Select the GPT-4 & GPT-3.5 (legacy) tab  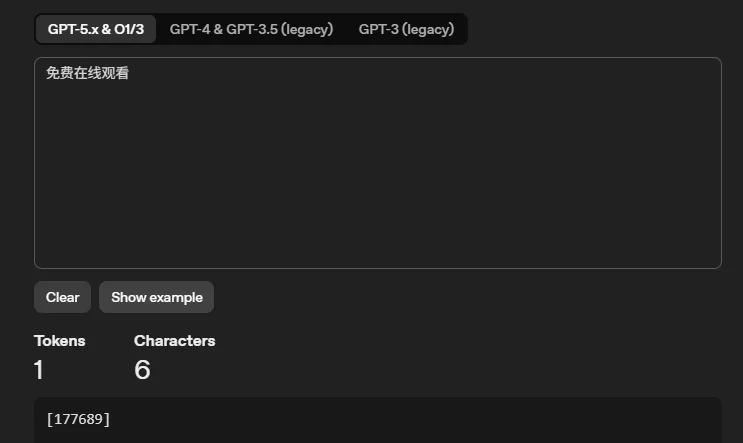251,29
